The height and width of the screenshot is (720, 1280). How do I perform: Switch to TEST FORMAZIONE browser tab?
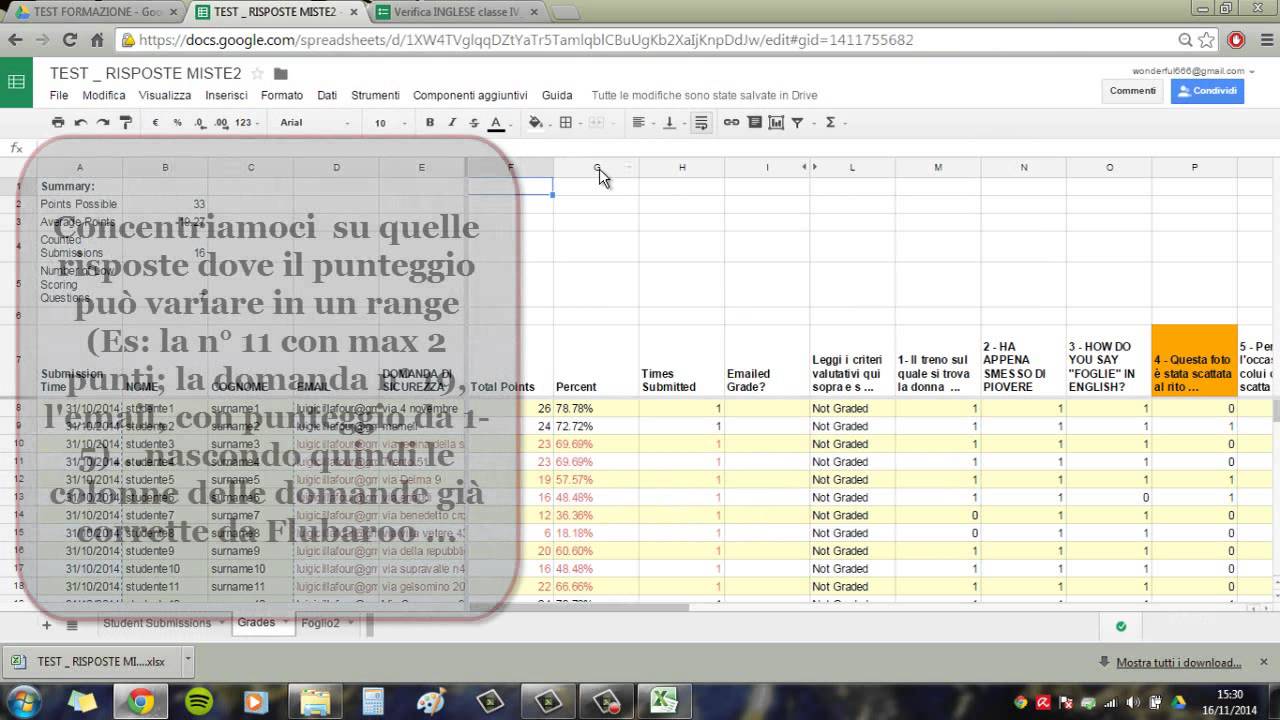click(x=96, y=12)
